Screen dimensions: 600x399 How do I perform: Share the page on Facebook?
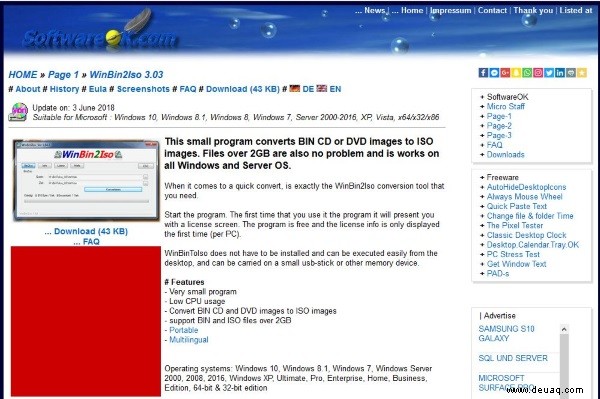coord(483,73)
